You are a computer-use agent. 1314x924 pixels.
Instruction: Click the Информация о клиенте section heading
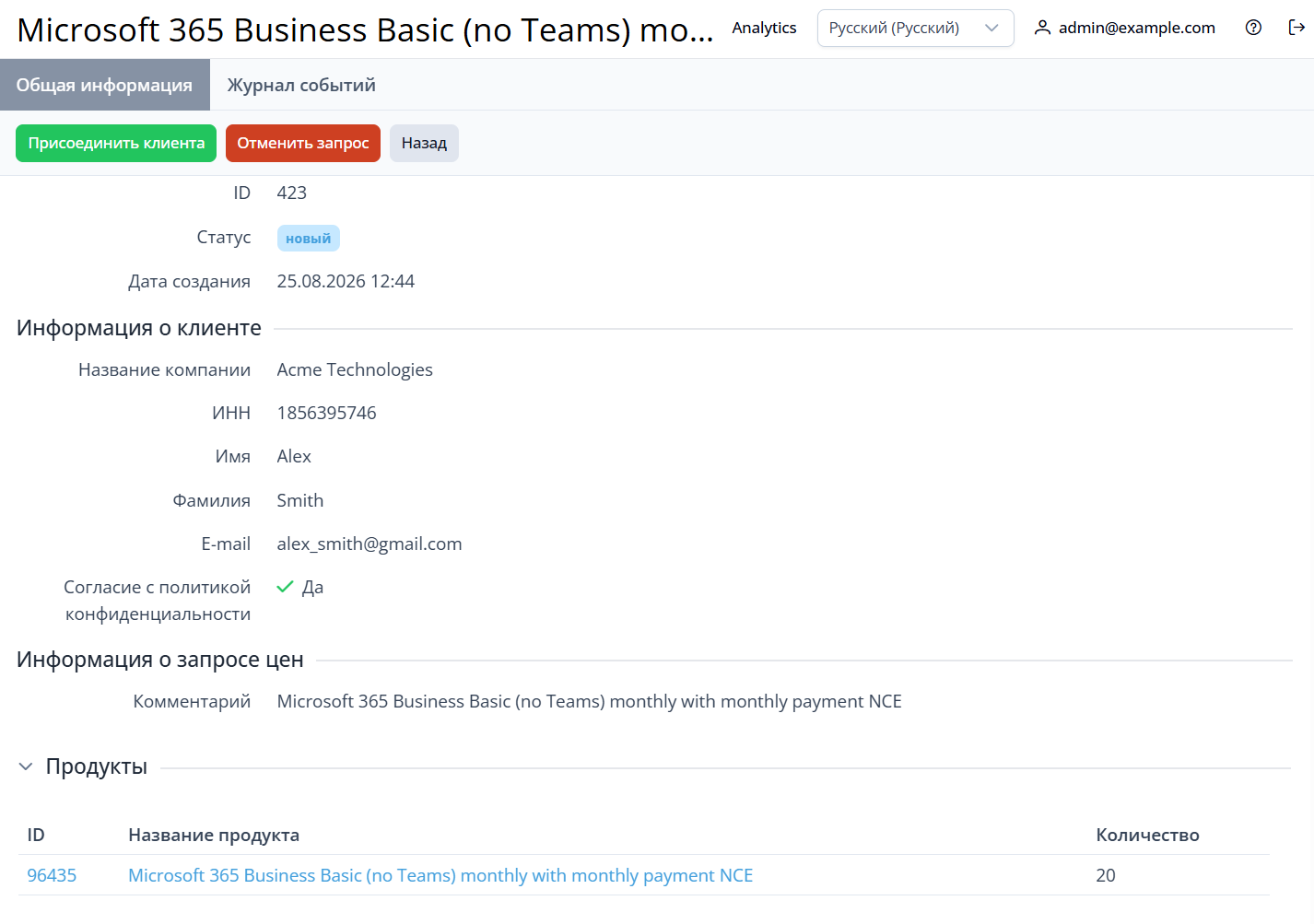(139, 328)
